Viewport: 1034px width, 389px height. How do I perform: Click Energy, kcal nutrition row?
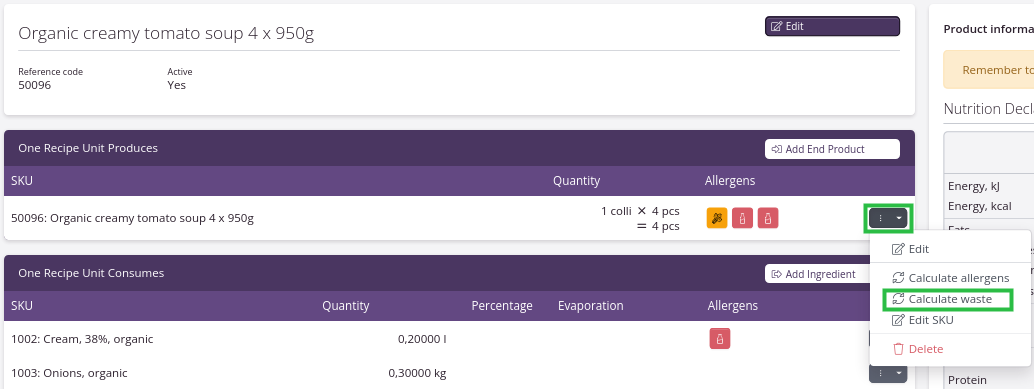[979, 206]
